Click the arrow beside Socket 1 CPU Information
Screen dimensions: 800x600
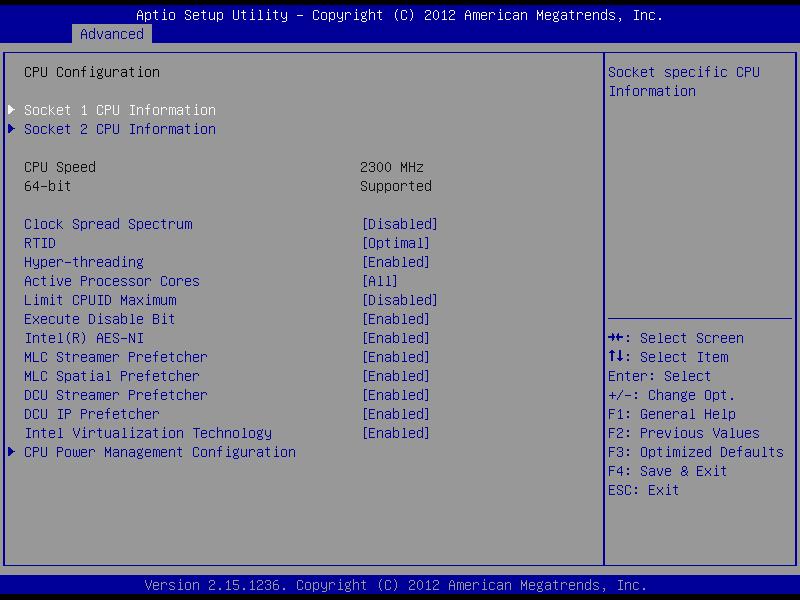(12, 110)
